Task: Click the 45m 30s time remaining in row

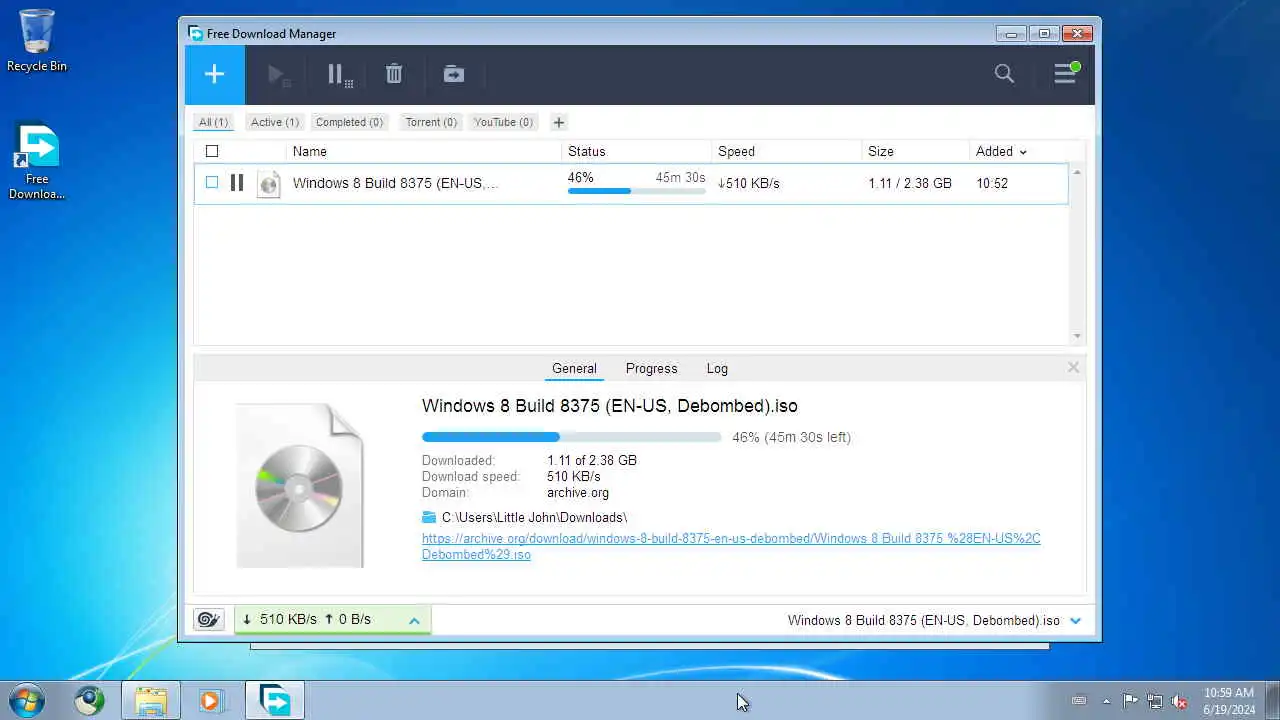Action: point(680,178)
